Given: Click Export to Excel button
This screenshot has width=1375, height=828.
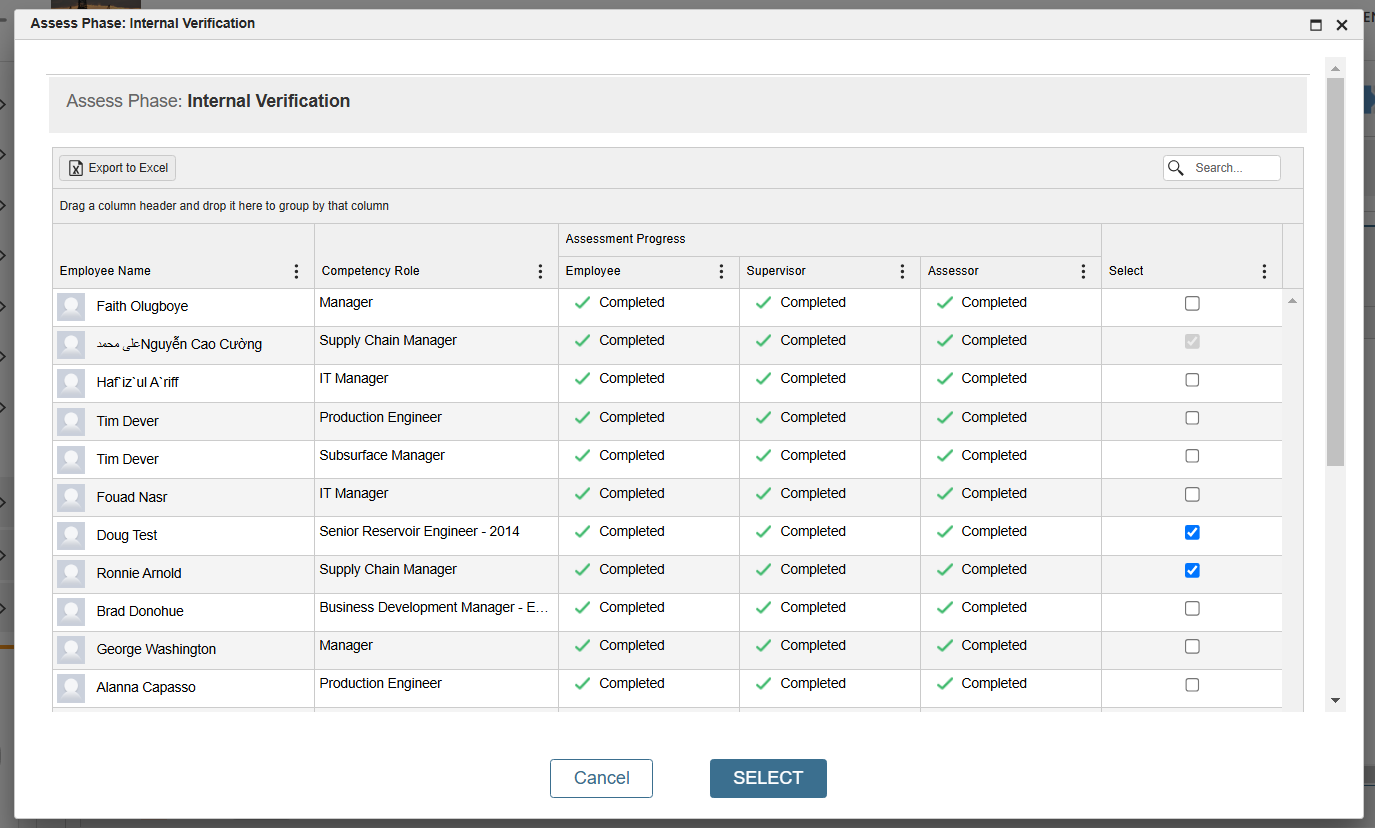Looking at the screenshot, I should coord(117,168).
